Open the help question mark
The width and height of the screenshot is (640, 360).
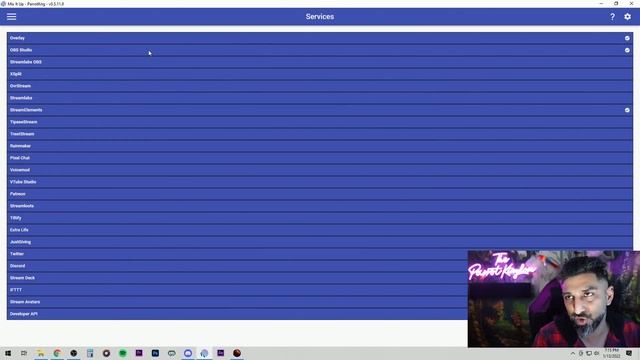click(x=612, y=17)
